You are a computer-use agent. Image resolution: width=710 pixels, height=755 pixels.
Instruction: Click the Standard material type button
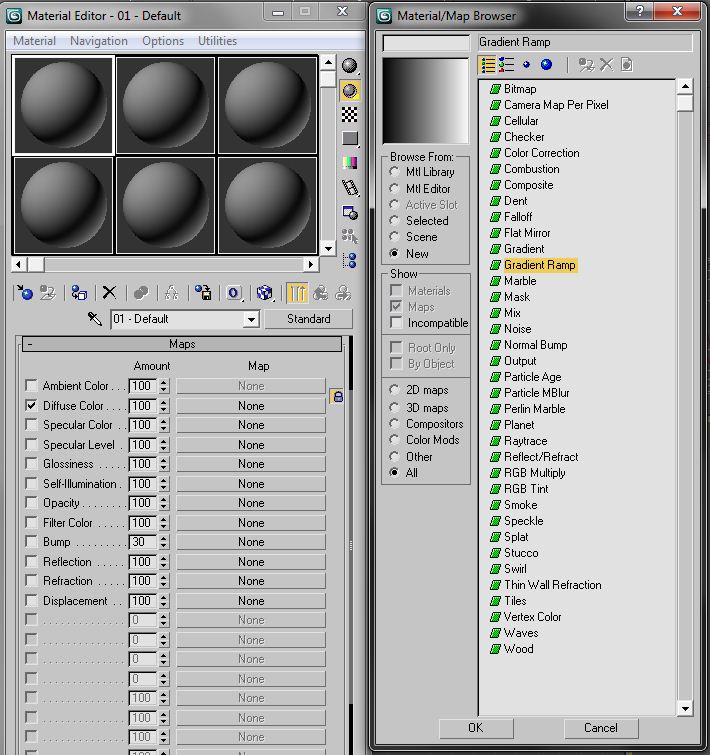(308, 319)
